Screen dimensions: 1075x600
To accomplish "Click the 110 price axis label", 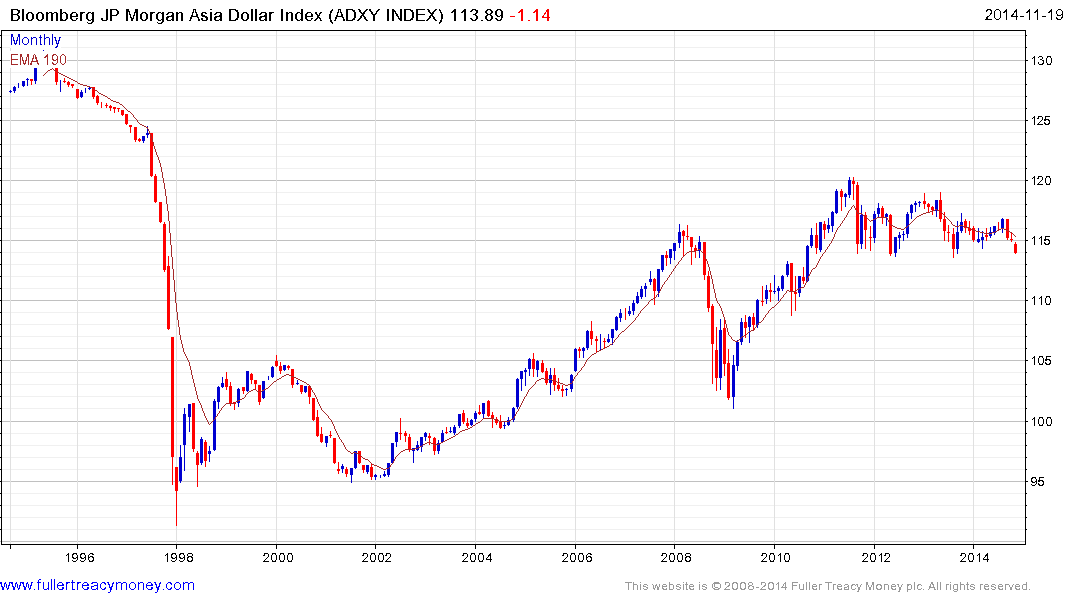I will pyautogui.click(x=1042, y=301).
